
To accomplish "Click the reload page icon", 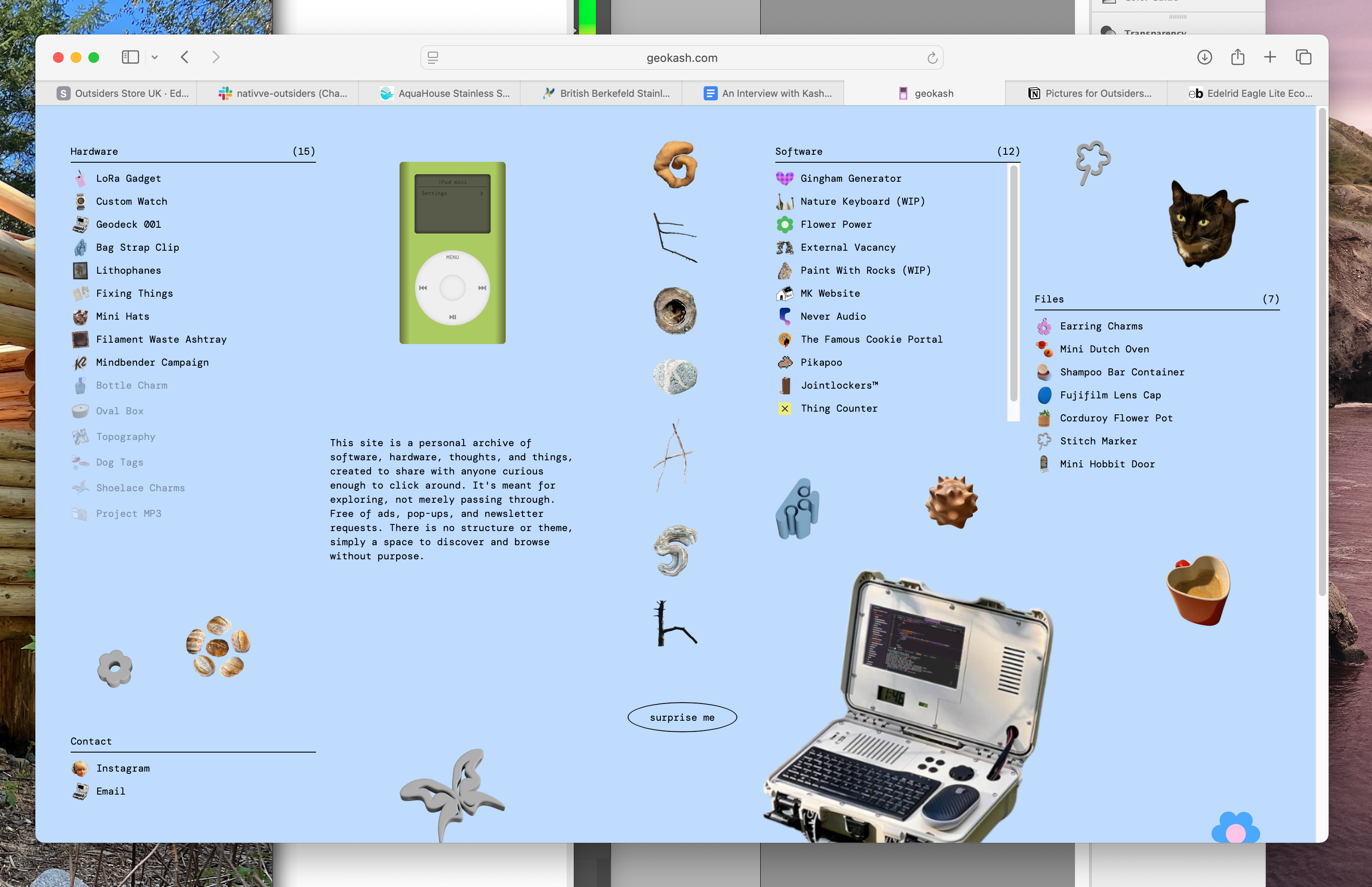I will click(932, 57).
